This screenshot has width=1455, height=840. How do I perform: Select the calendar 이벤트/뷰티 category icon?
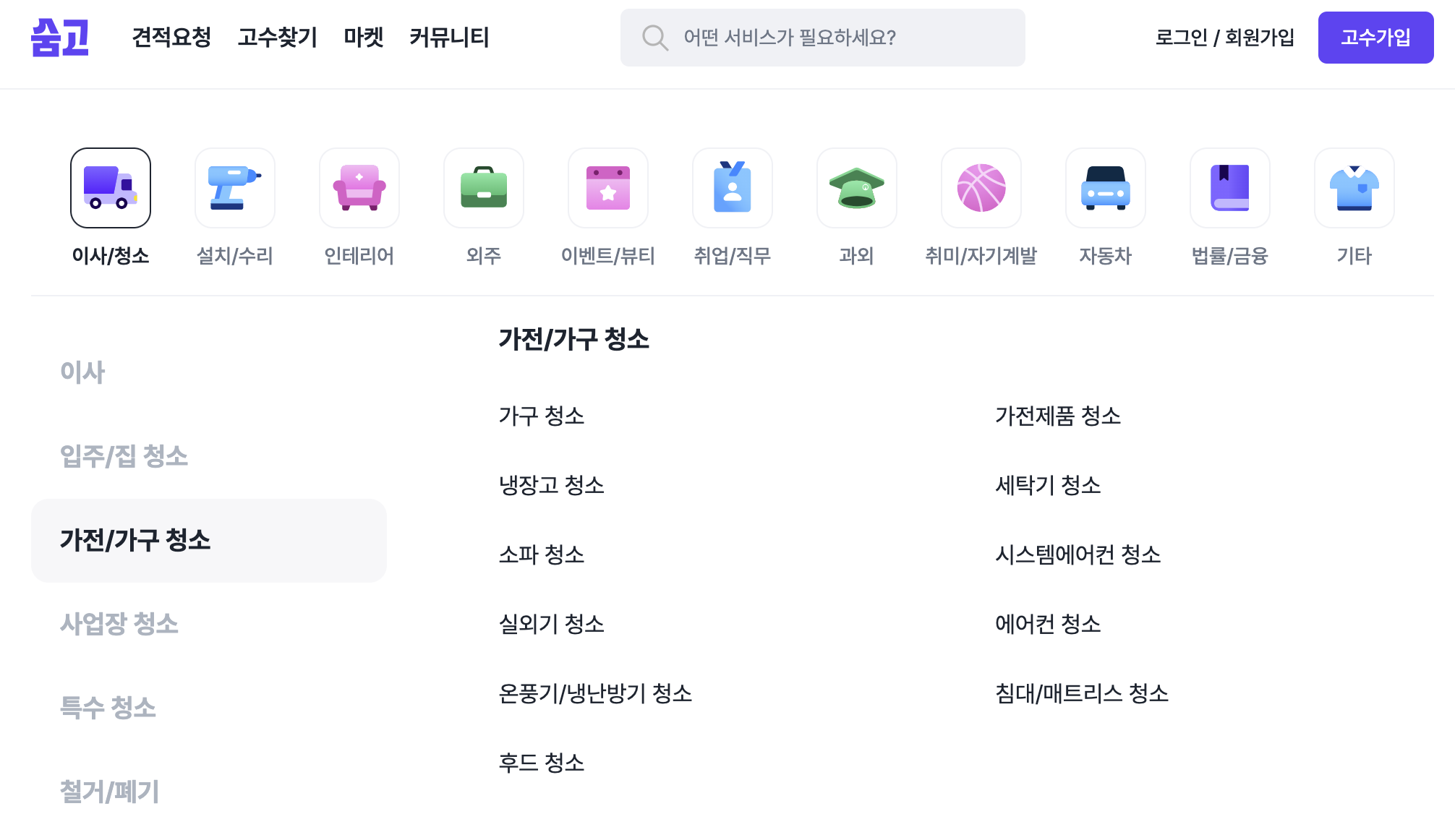608,188
